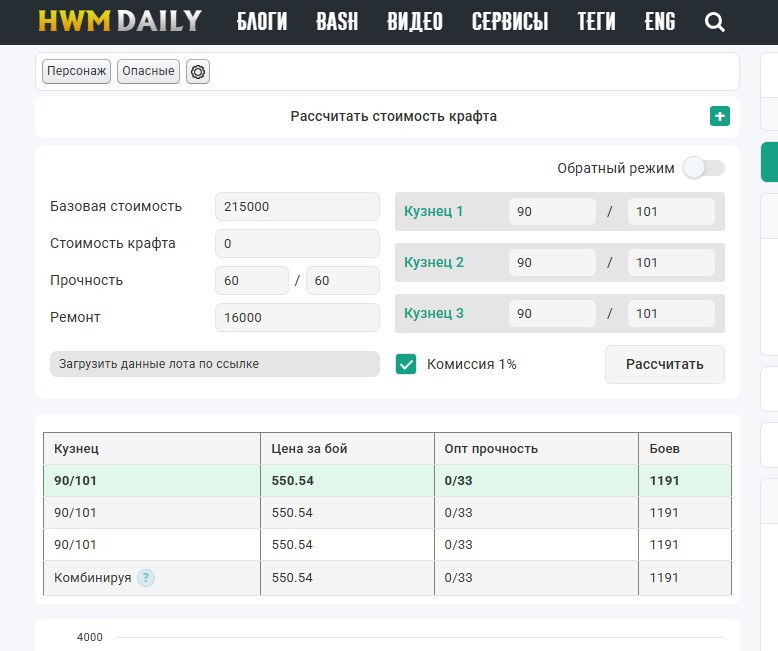778x651 pixels.
Task: Click the Опасные button
Action: click(148, 72)
